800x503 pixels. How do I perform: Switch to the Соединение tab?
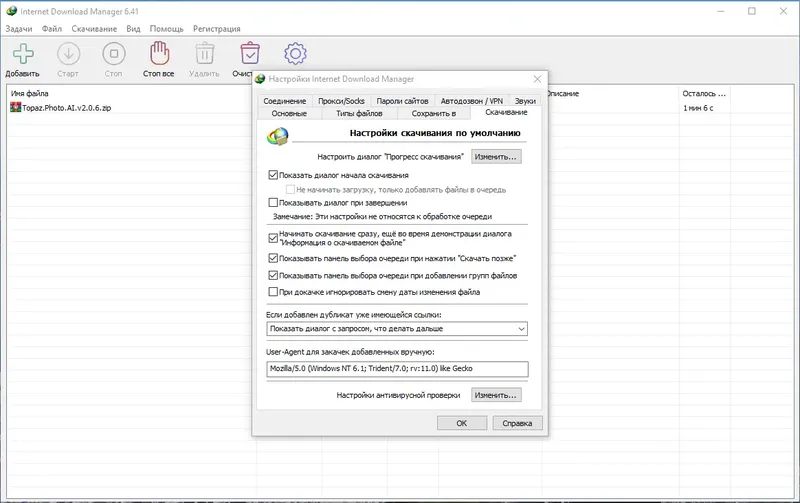coord(285,101)
